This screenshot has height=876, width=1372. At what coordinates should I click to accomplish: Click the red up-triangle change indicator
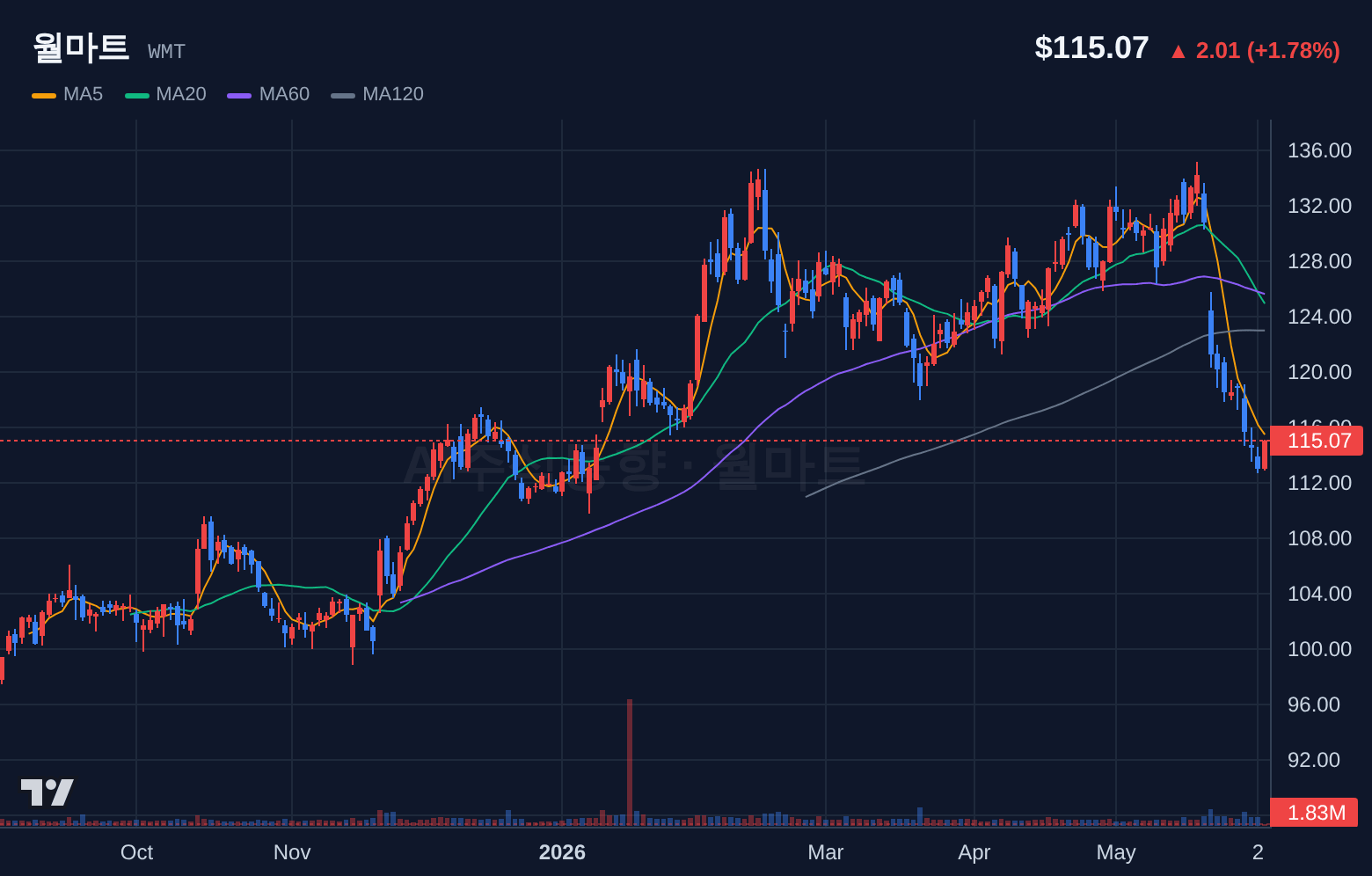tap(1179, 52)
